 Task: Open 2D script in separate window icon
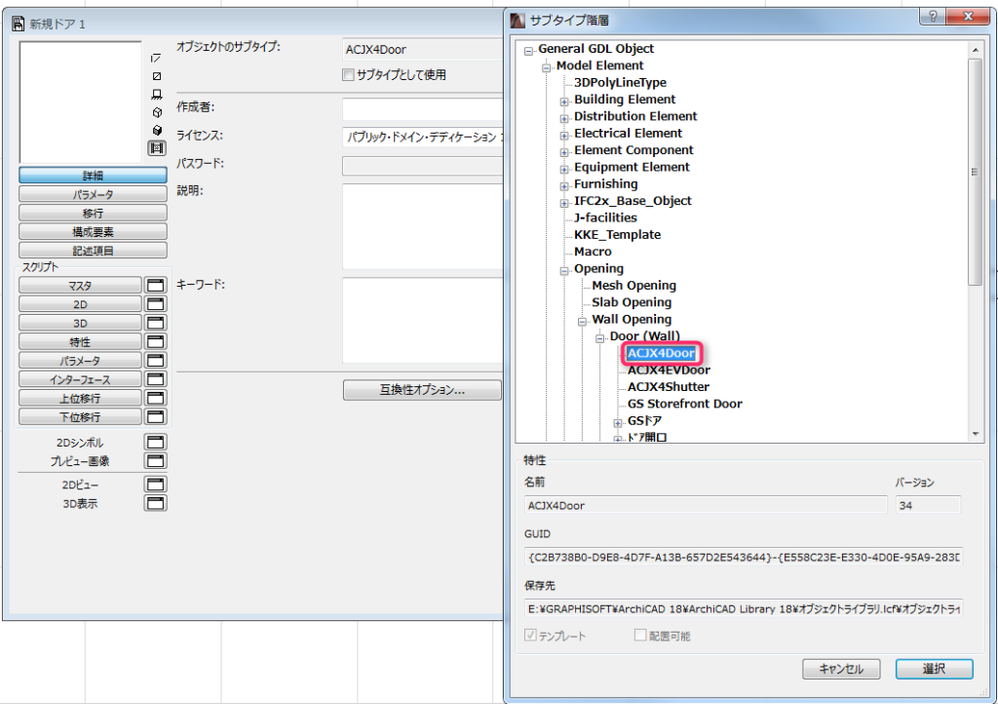tap(155, 304)
